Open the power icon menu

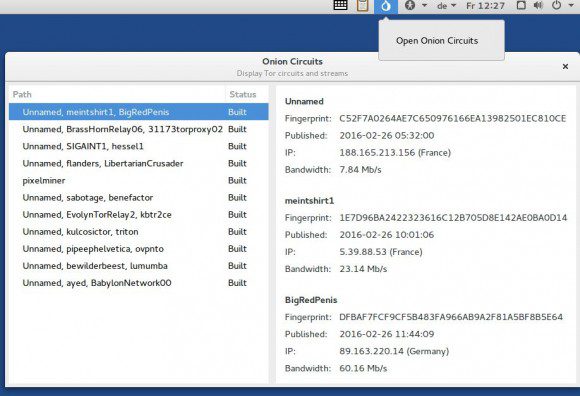click(x=556, y=5)
